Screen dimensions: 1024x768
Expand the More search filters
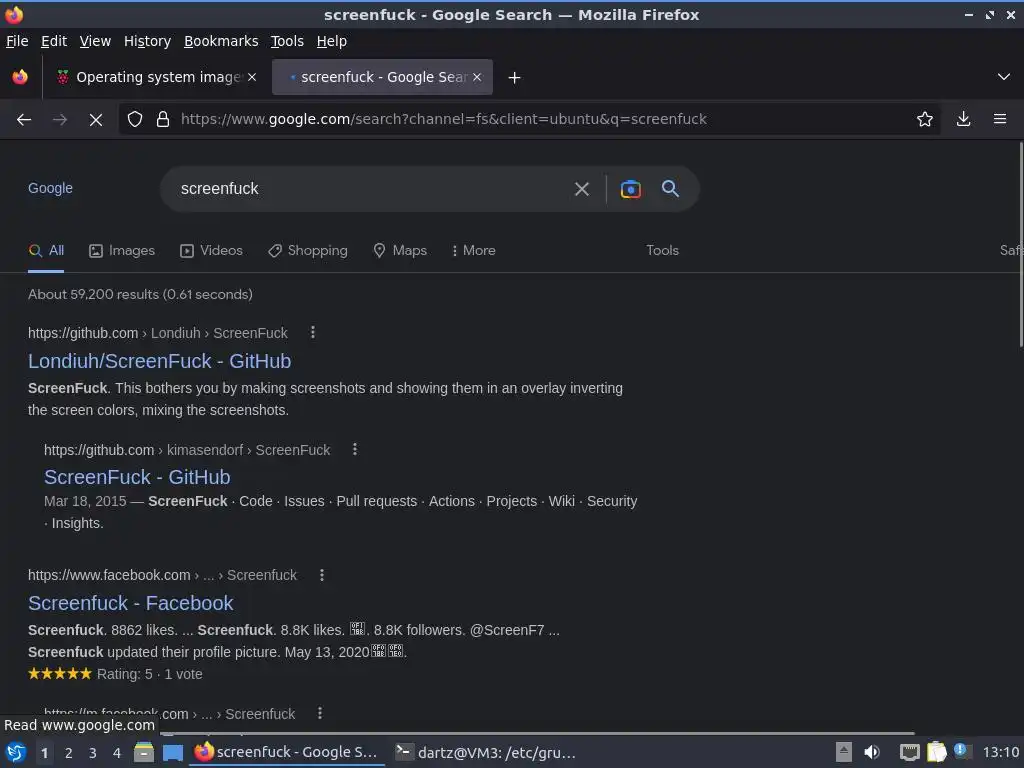click(473, 251)
